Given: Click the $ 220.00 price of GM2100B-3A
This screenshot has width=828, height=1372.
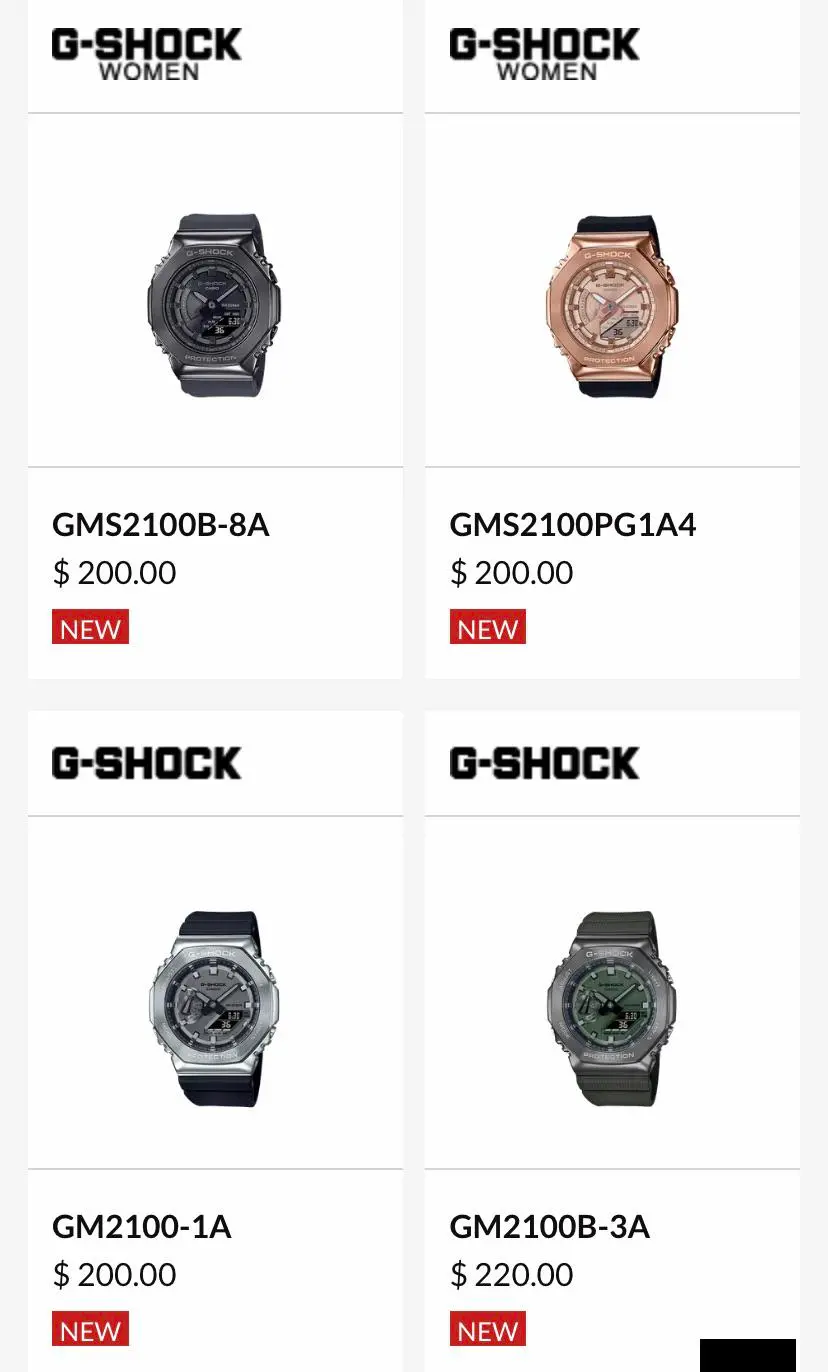Looking at the screenshot, I should click(x=511, y=1275).
